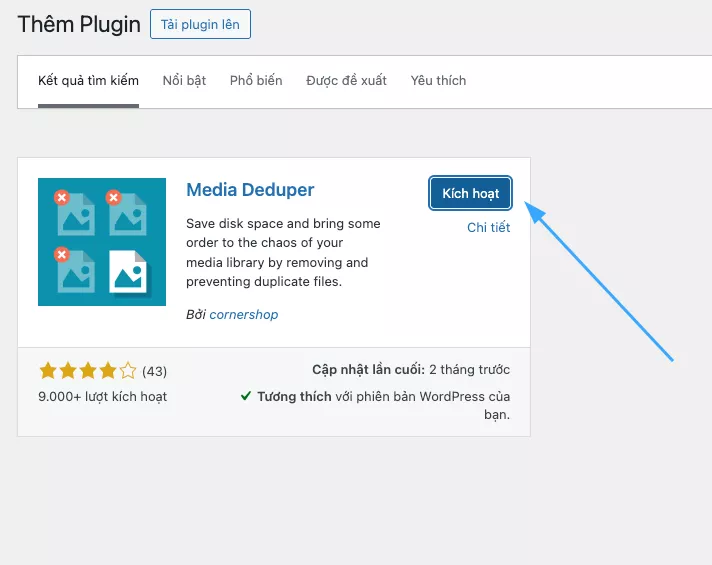This screenshot has width=712, height=565.
Task: Click the 9.000+ lượt kích hoạt text
Action: tap(103, 396)
